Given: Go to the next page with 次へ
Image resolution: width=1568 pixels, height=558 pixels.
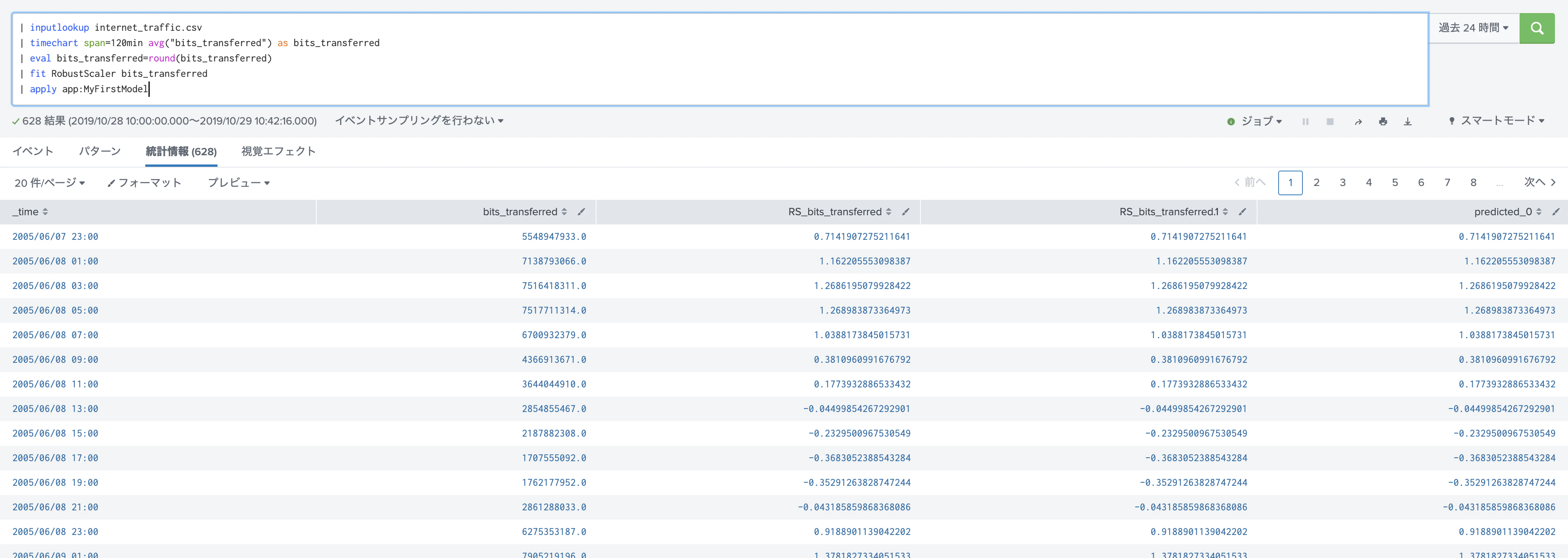Looking at the screenshot, I should [x=1540, y=183].
